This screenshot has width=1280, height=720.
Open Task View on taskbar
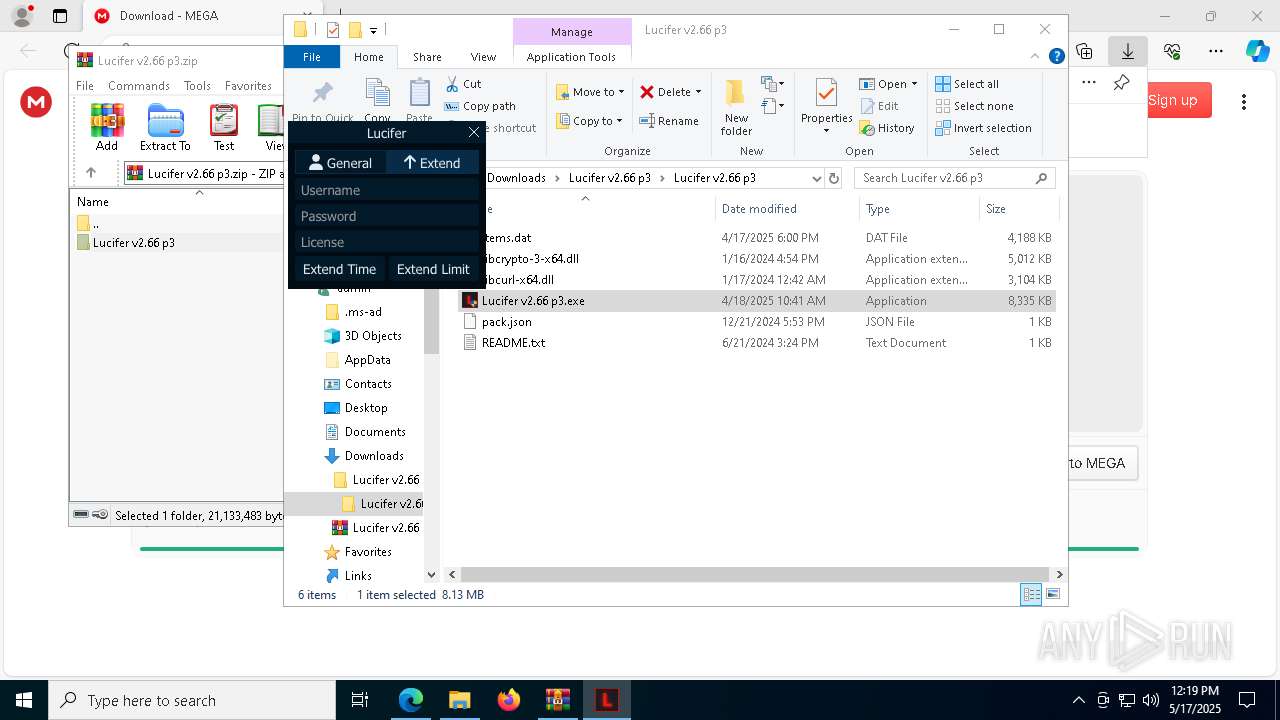click(361, 700)
